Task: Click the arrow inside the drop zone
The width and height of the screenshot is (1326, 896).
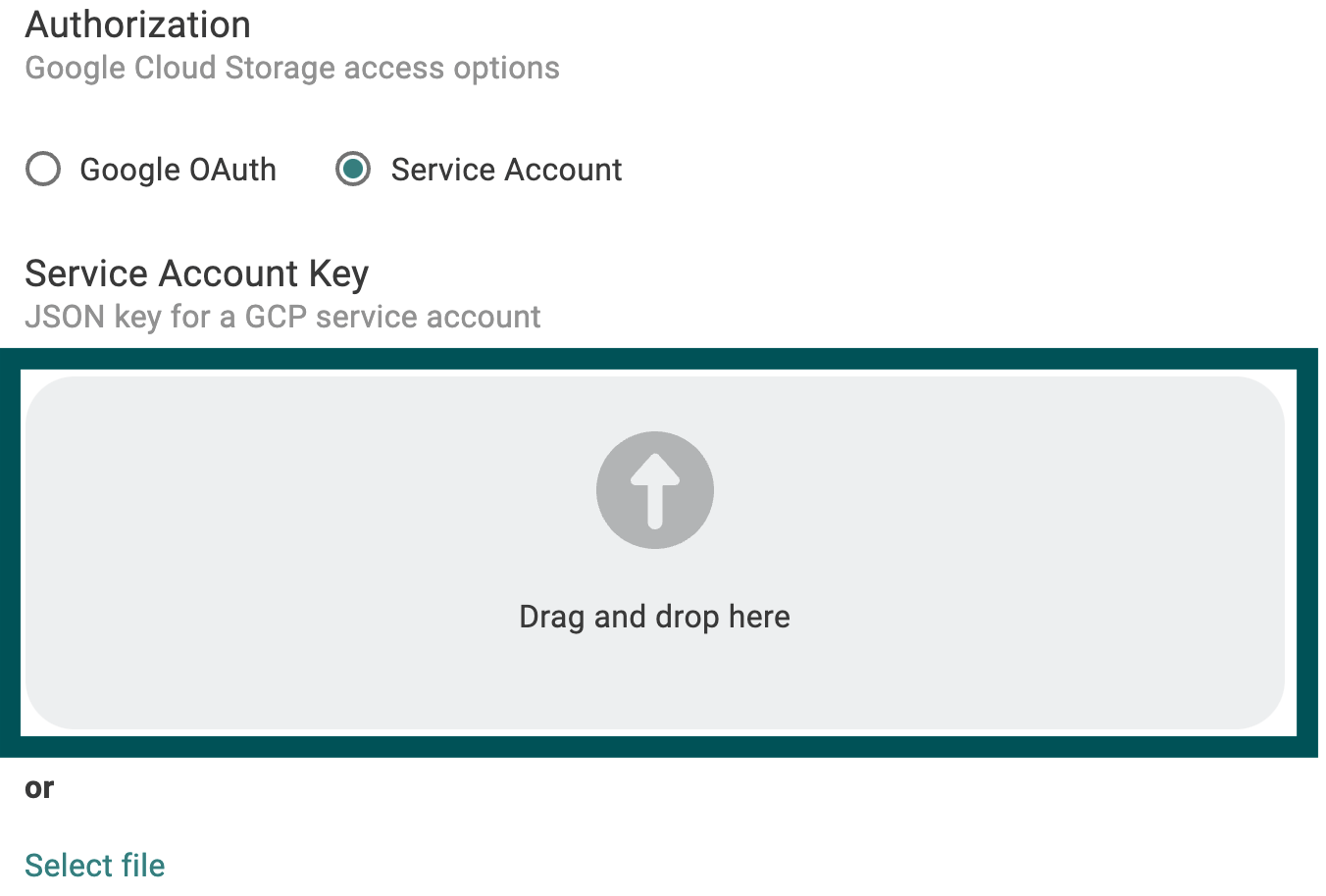Action: [x=654, y=489]
